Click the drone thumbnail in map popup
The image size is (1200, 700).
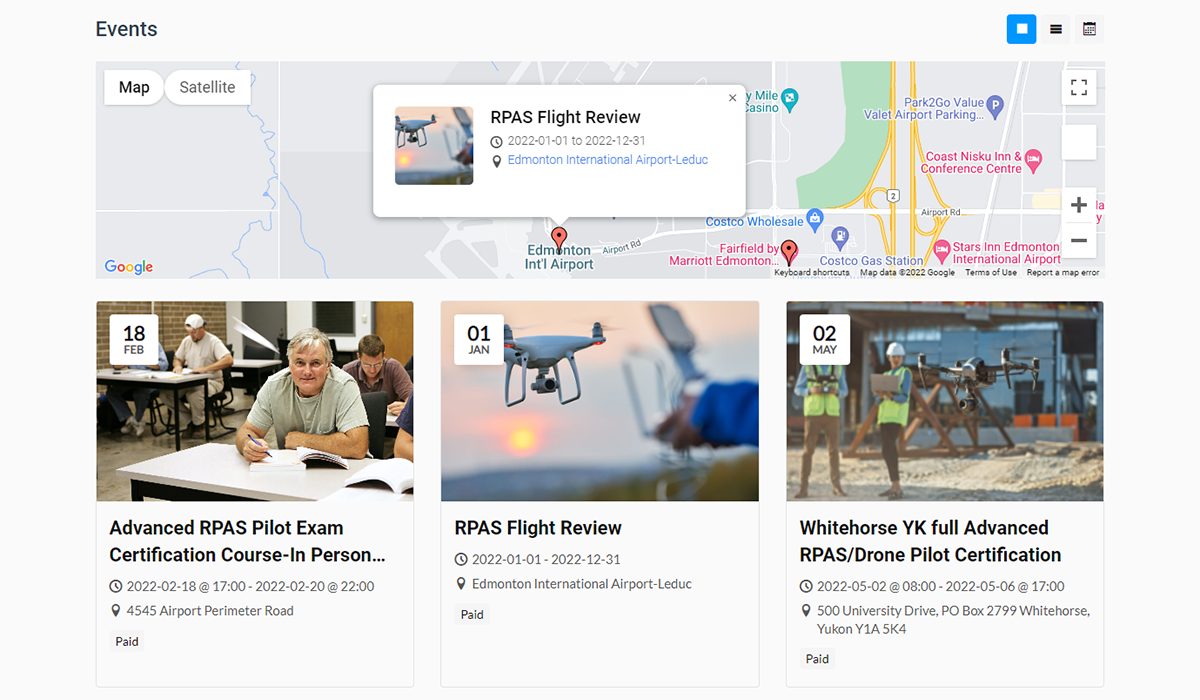click(x=434, y=146)
